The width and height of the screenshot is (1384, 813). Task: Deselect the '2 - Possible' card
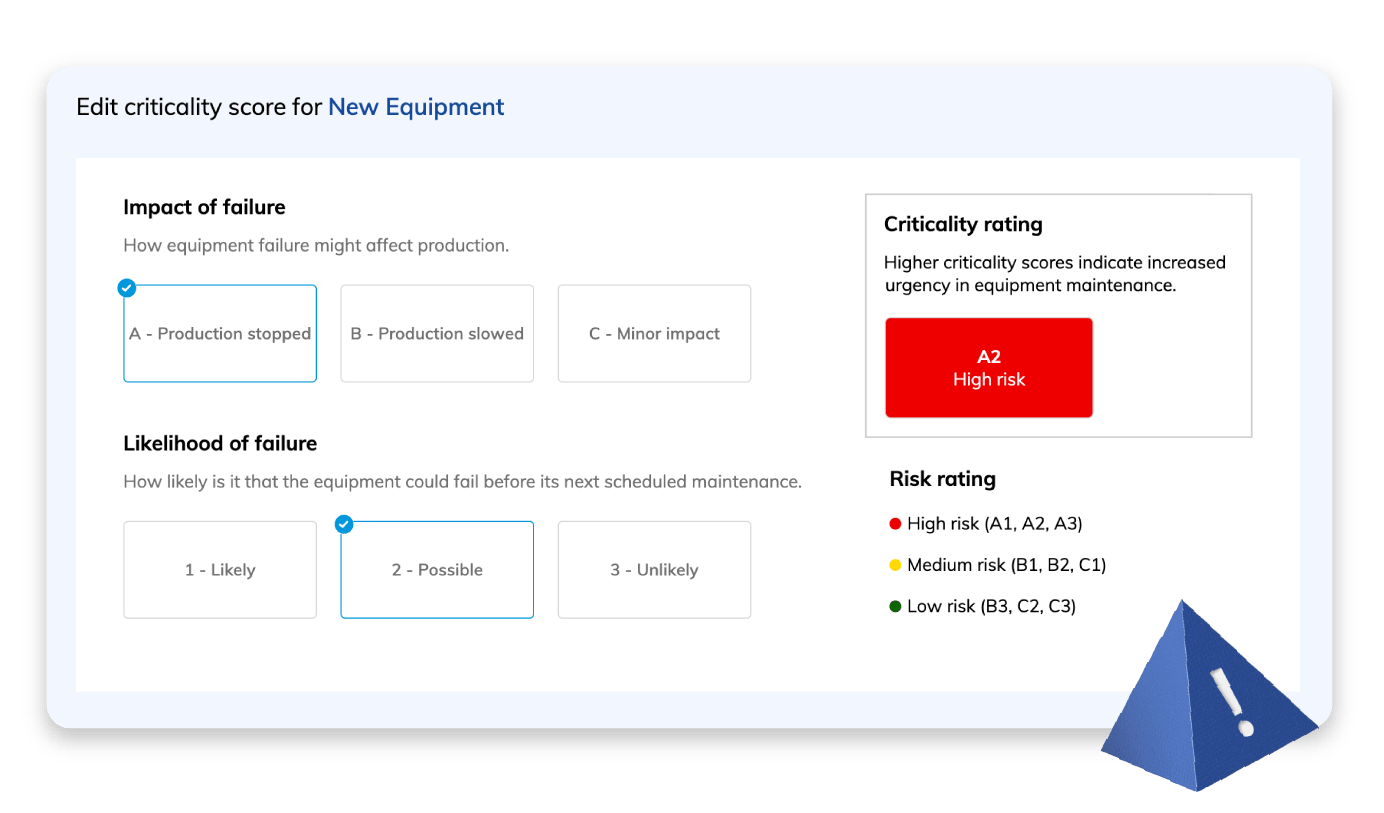437,569
